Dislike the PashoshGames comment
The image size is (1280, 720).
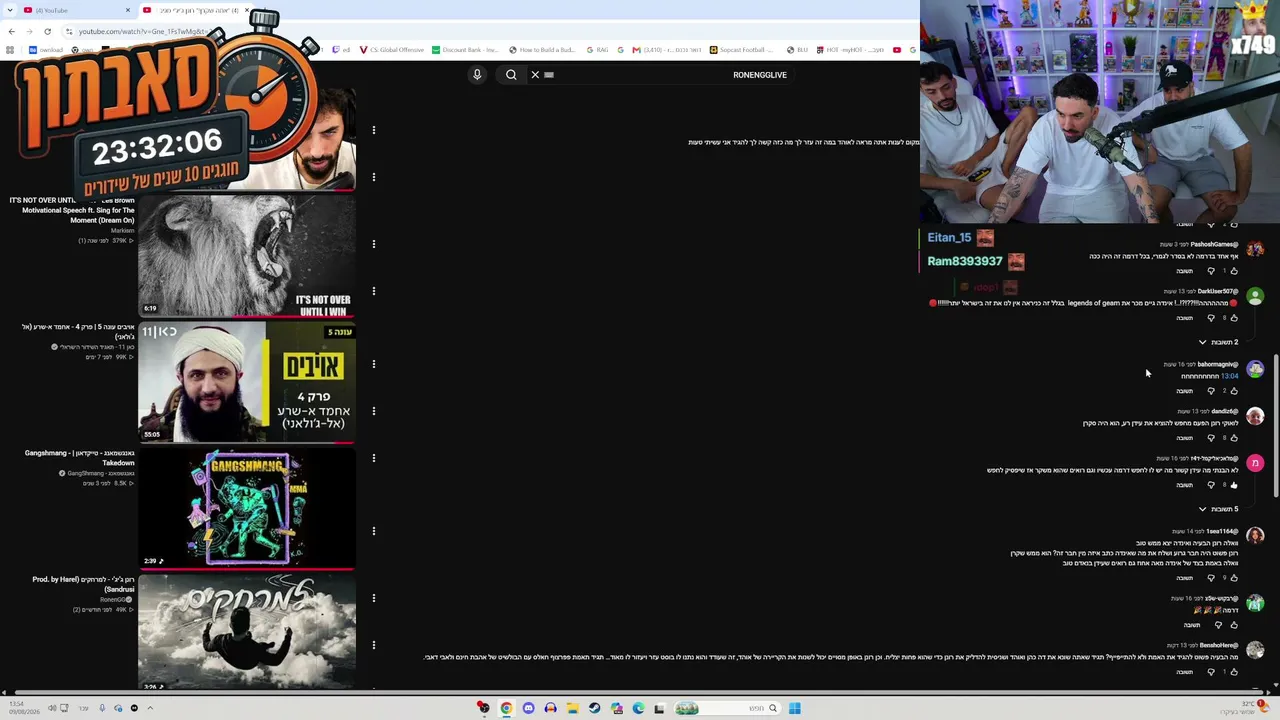tap(1211, 271)
